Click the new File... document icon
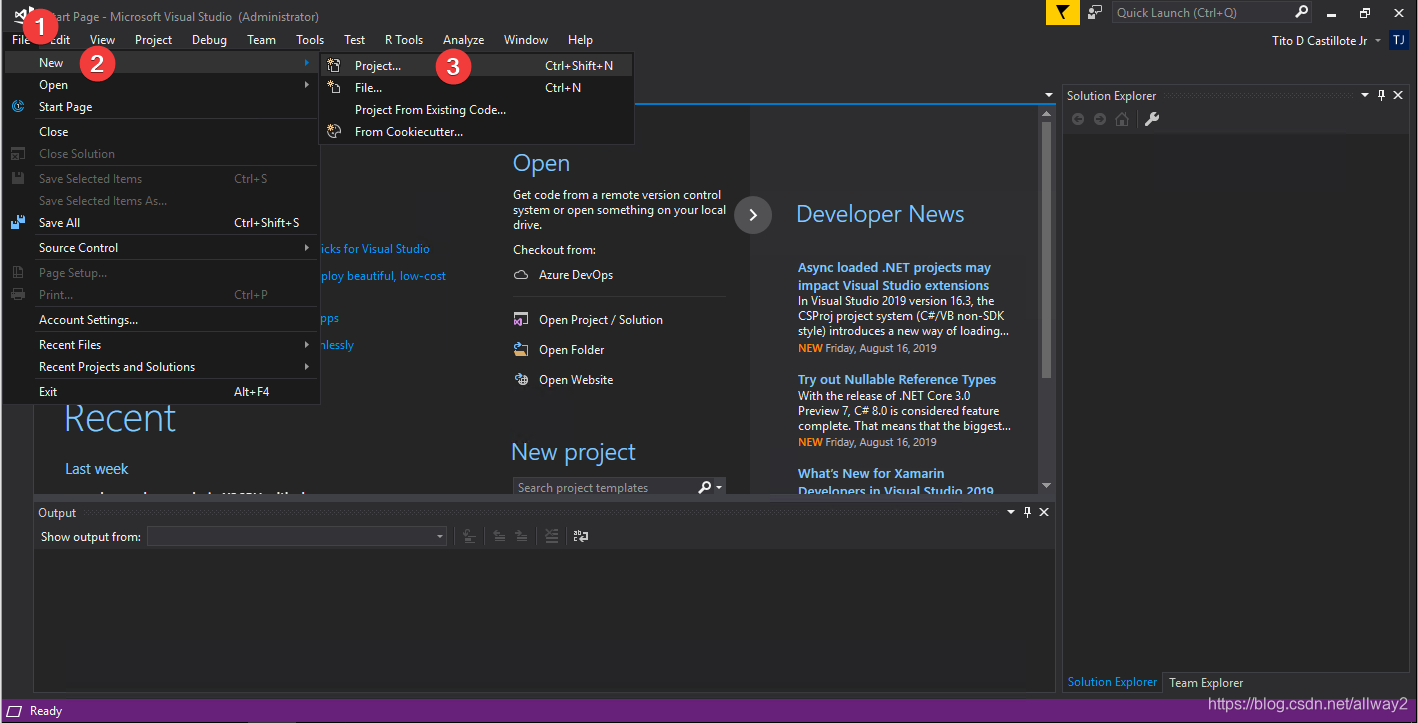1418x723 pixels. [334, 87]
